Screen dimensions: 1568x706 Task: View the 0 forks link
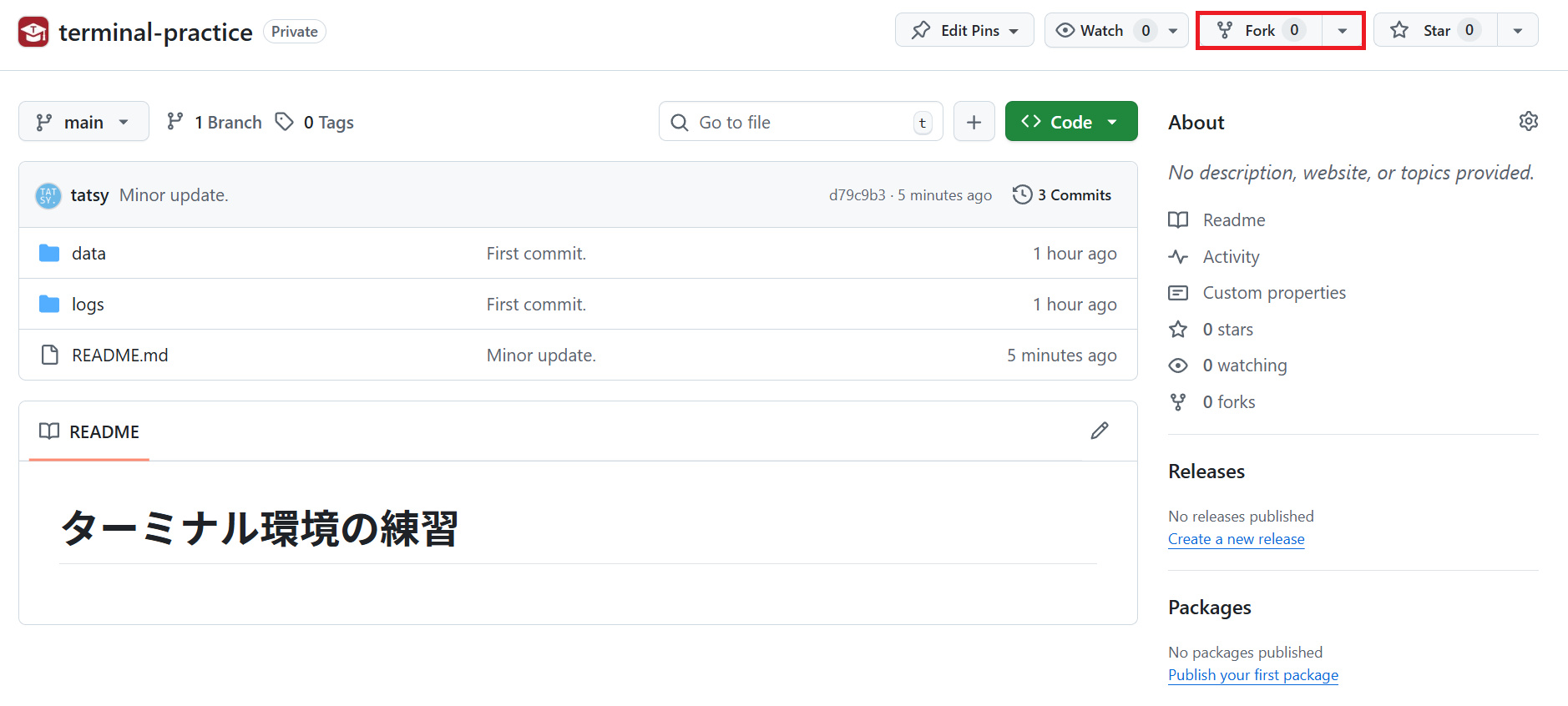1228,402
